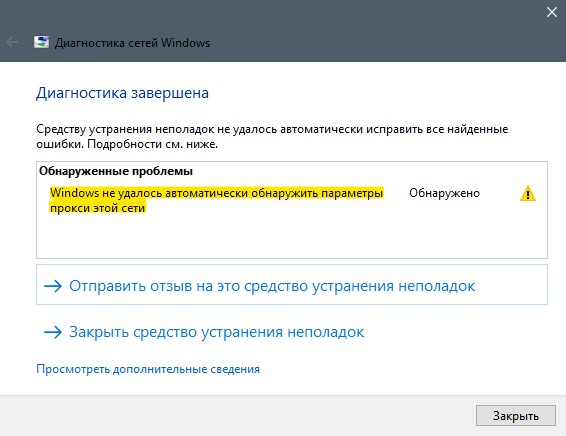Select the highlighted proxy settings problem entry
Screen dimensions: 566x436
[216, 200]
